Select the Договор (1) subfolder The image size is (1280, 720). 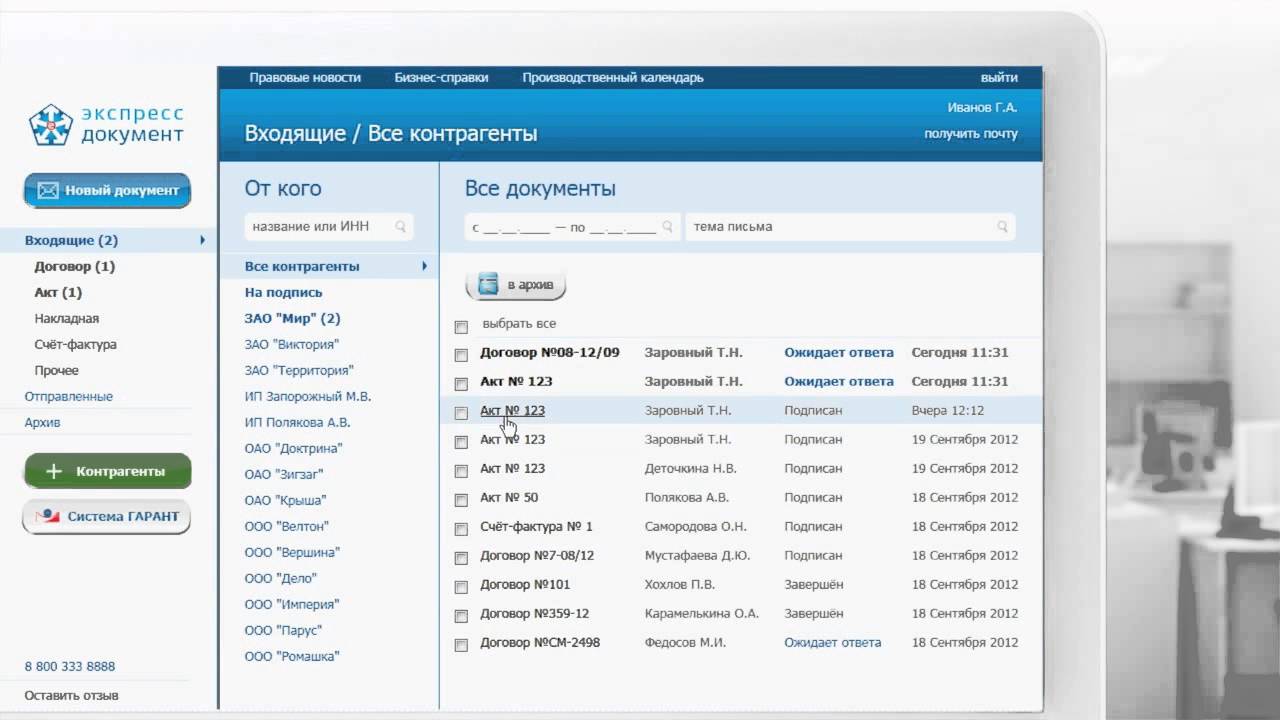click(x=75, y=266)
